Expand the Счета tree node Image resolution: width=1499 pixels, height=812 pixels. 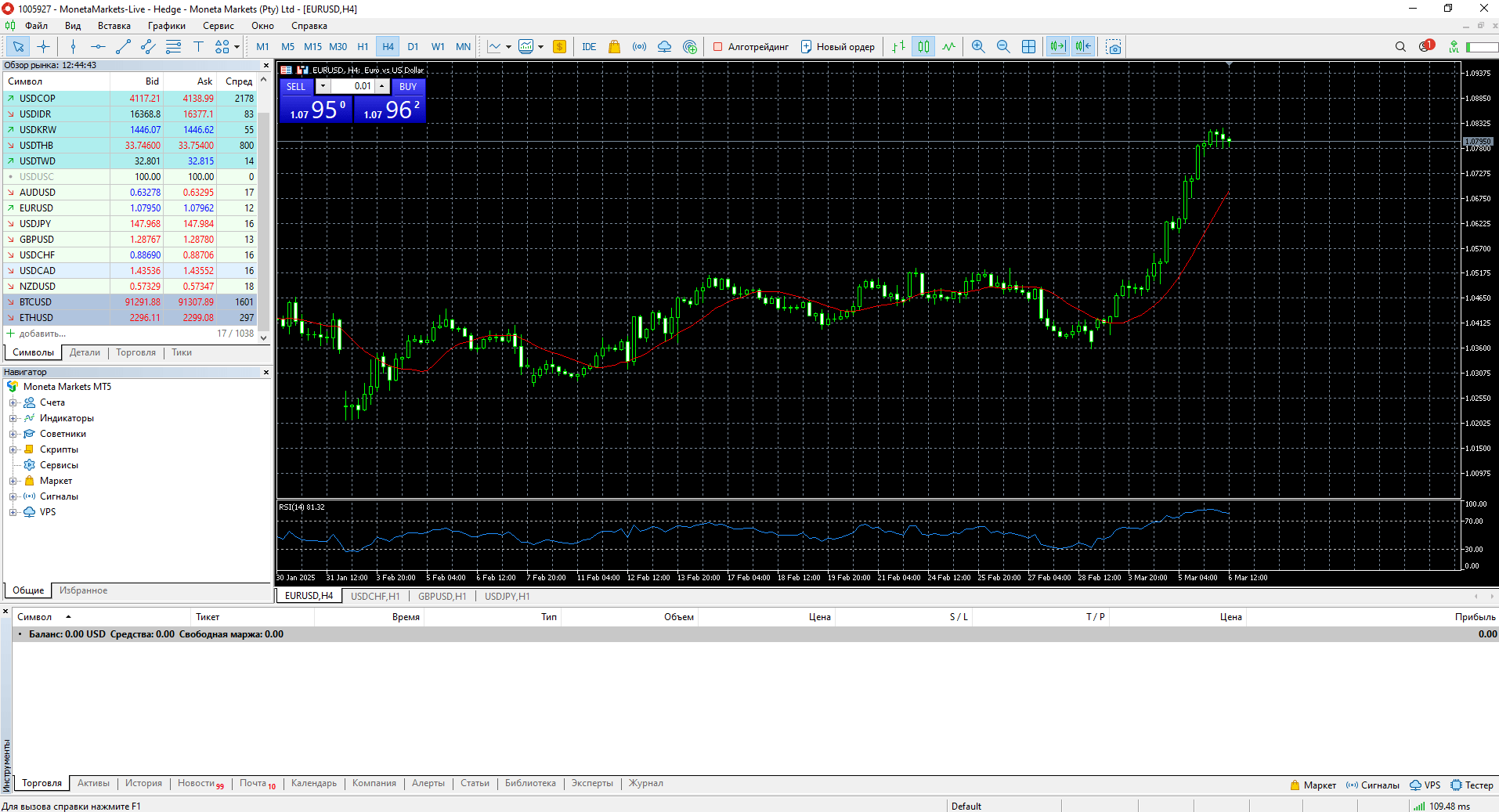click(13, 402)
